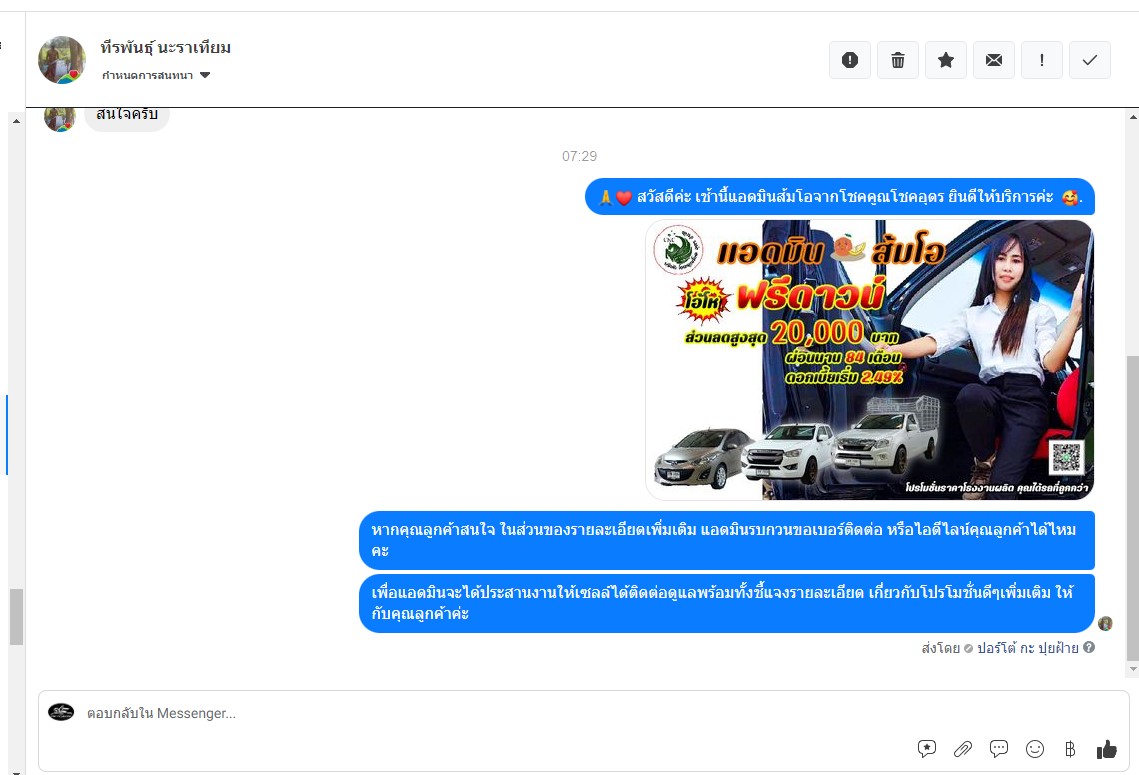Attach a file with paperclip icon
Viewport: 1139px width, 775px height.
click(963, 749)
